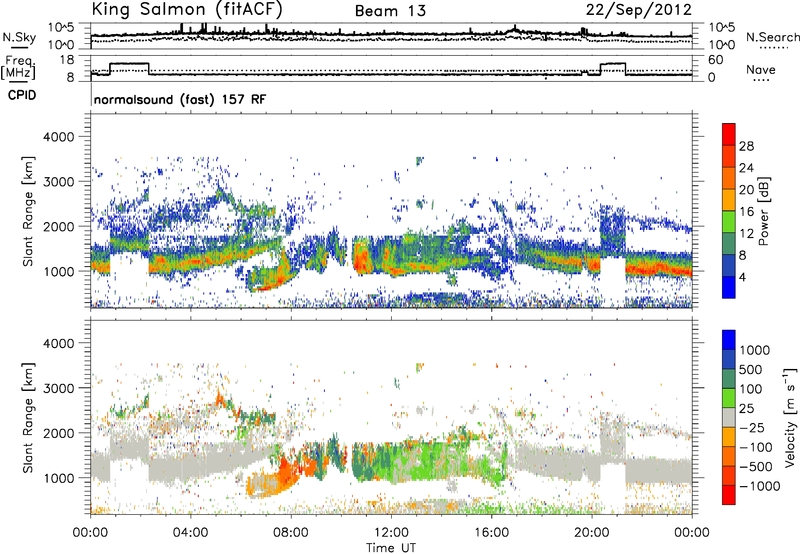Click the 'Nave' legend label
This screenshot has height=554, width=800.
(761, 69)
